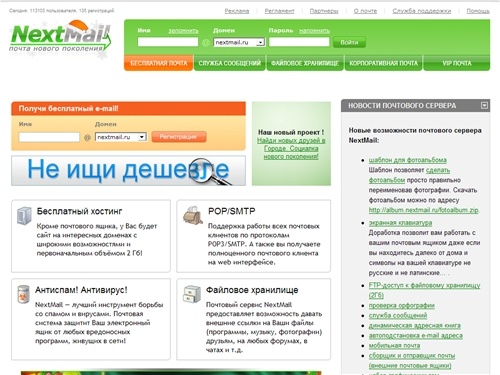
Task: Click the Регистрация button
Action: tap(179, 137)
